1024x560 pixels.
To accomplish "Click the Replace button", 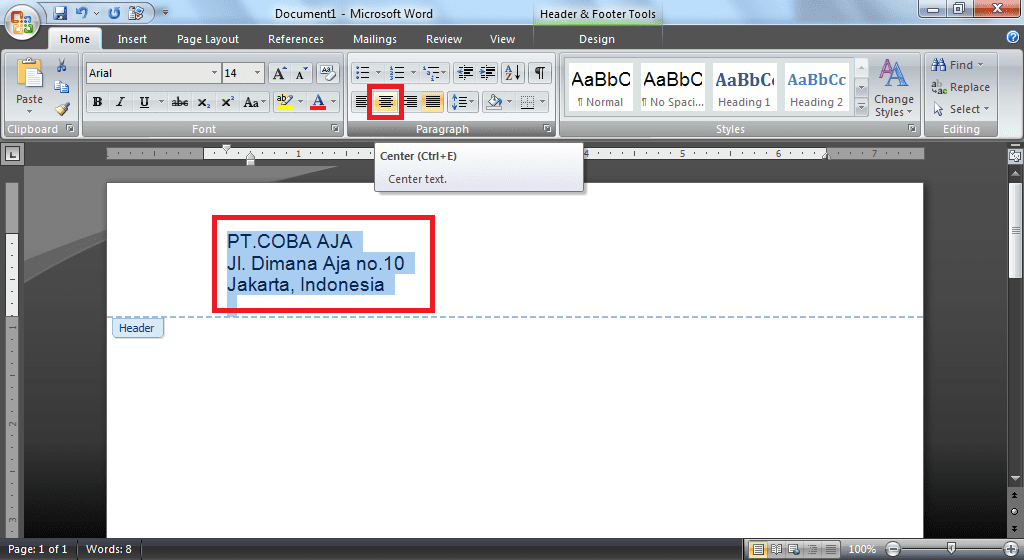I will pos(961,87).
